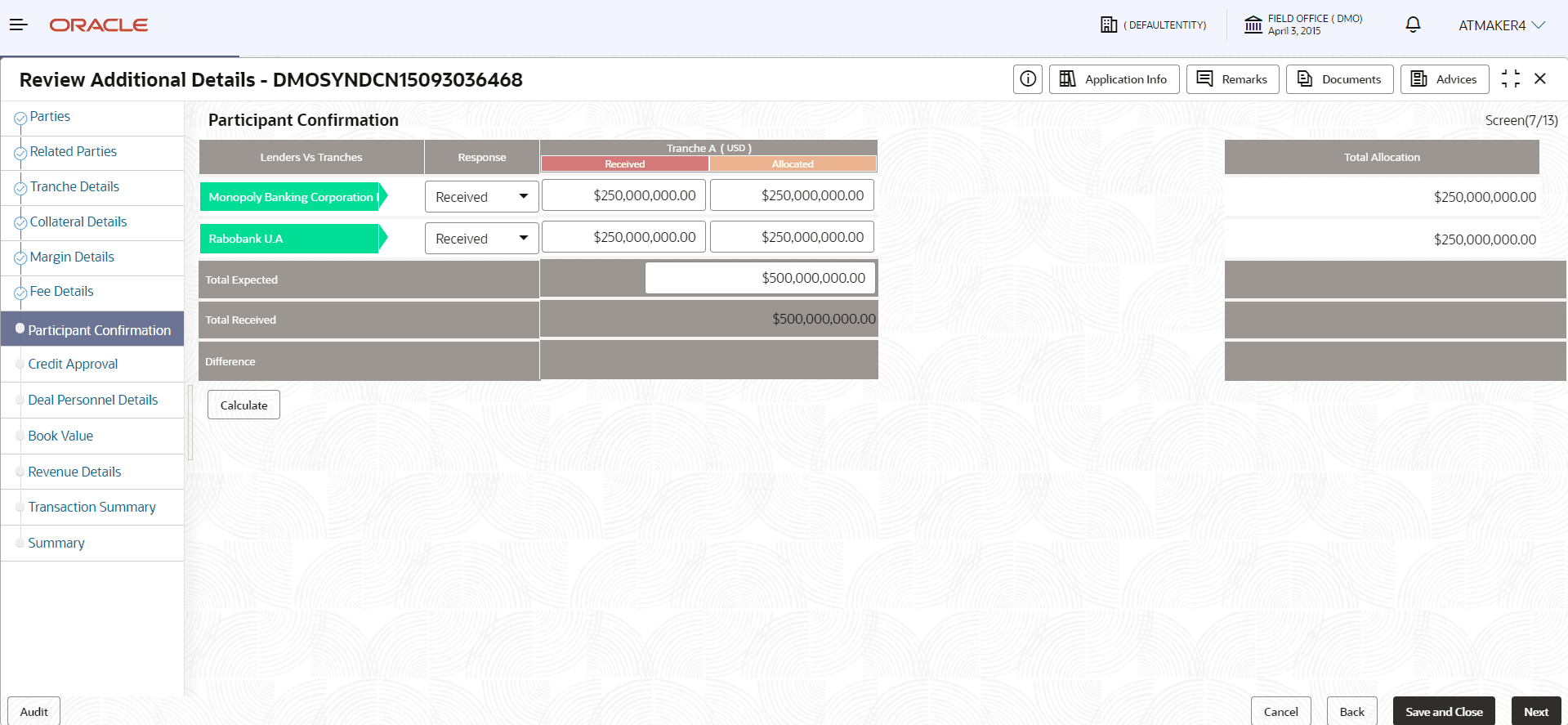Go to the Deal Personnel Details step

coord(92,400)
